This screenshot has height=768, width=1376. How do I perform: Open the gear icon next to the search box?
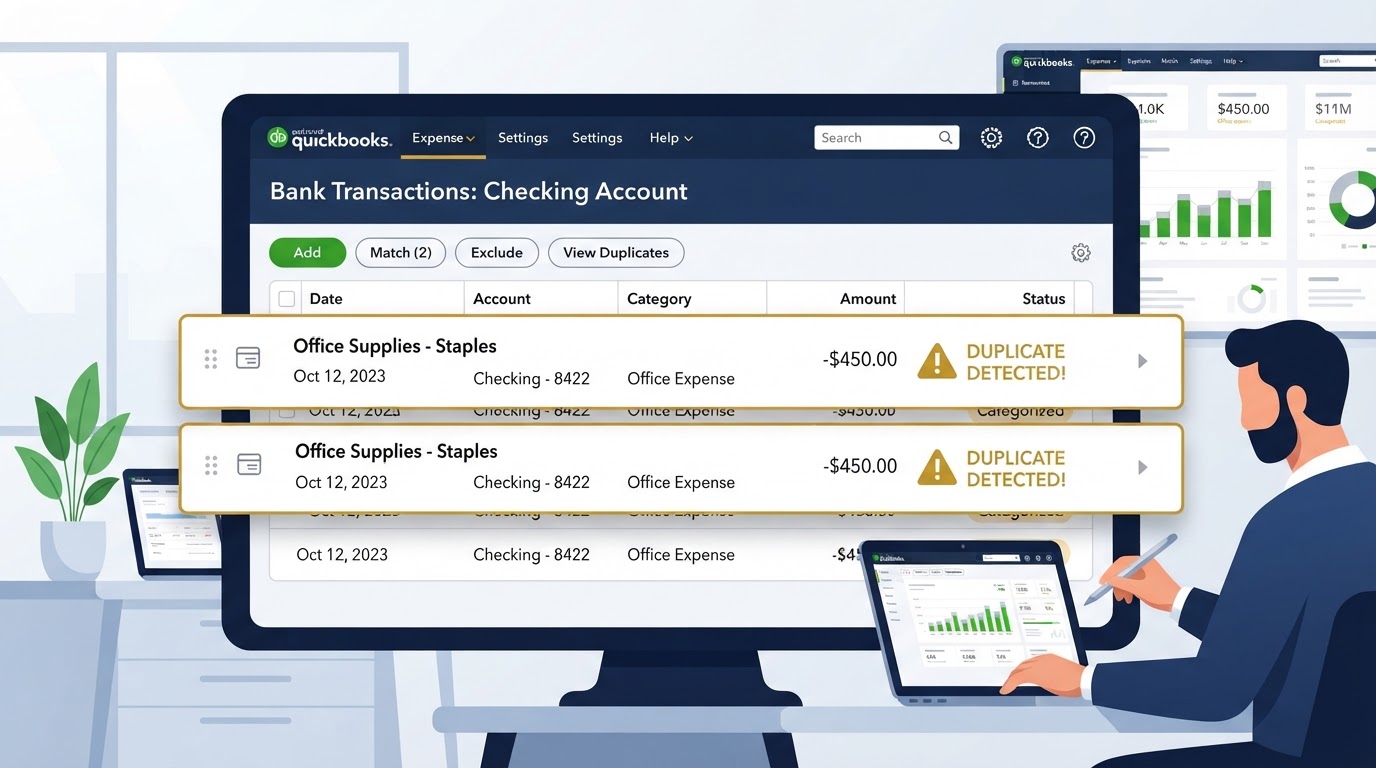(991, 138)
